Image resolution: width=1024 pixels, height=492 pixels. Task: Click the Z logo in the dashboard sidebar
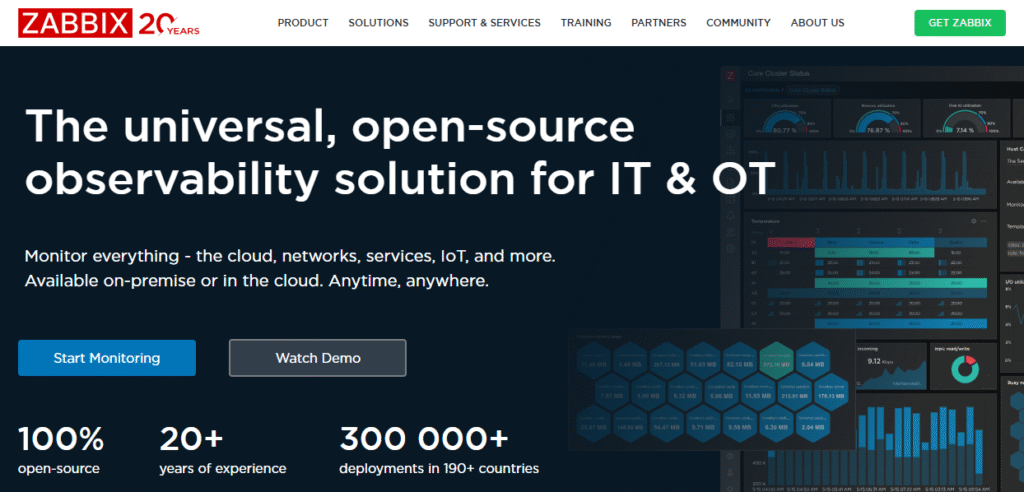pyautogui.click(x=730, y=75)
